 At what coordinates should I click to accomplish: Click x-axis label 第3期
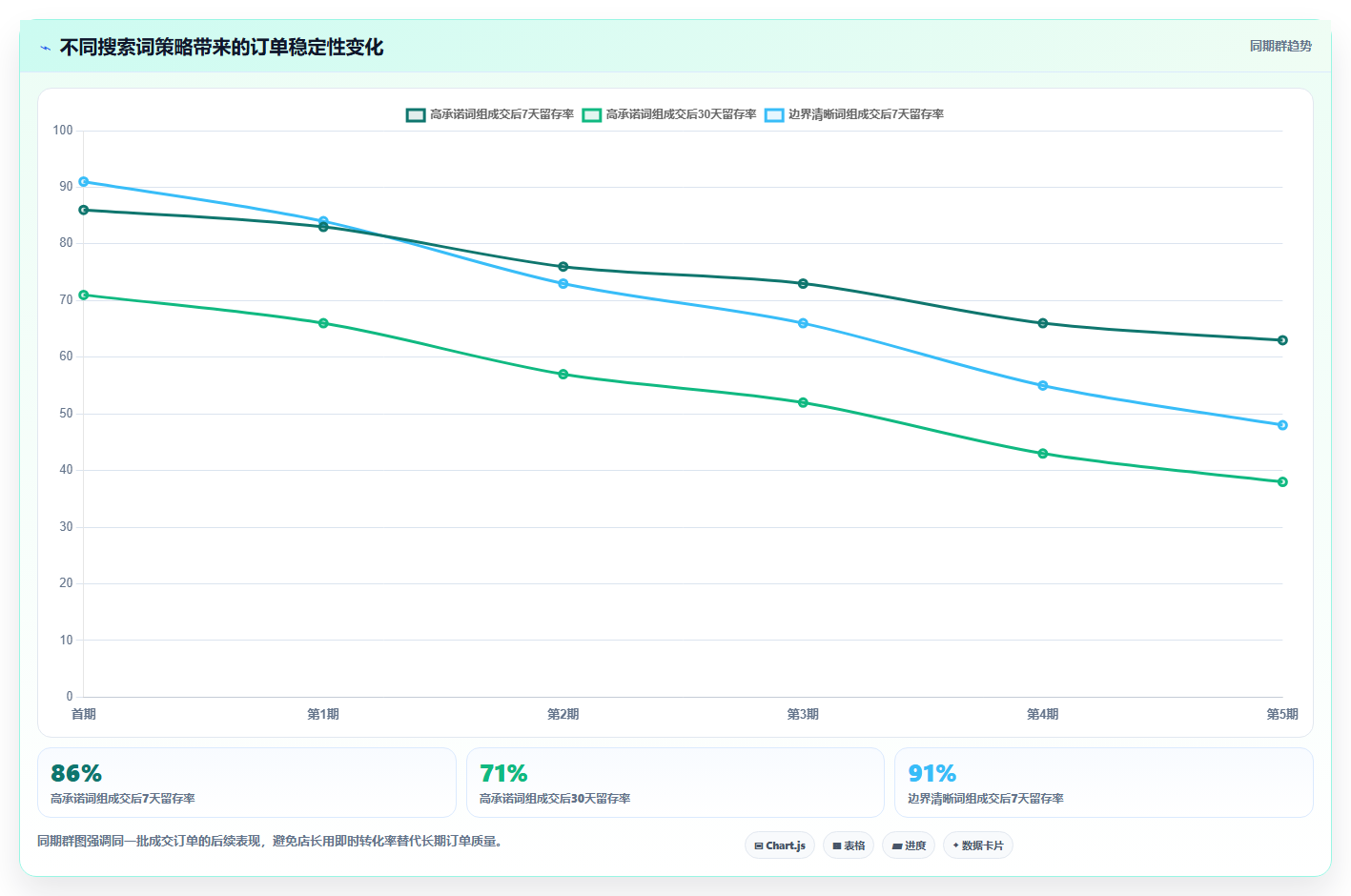point(803,714)
